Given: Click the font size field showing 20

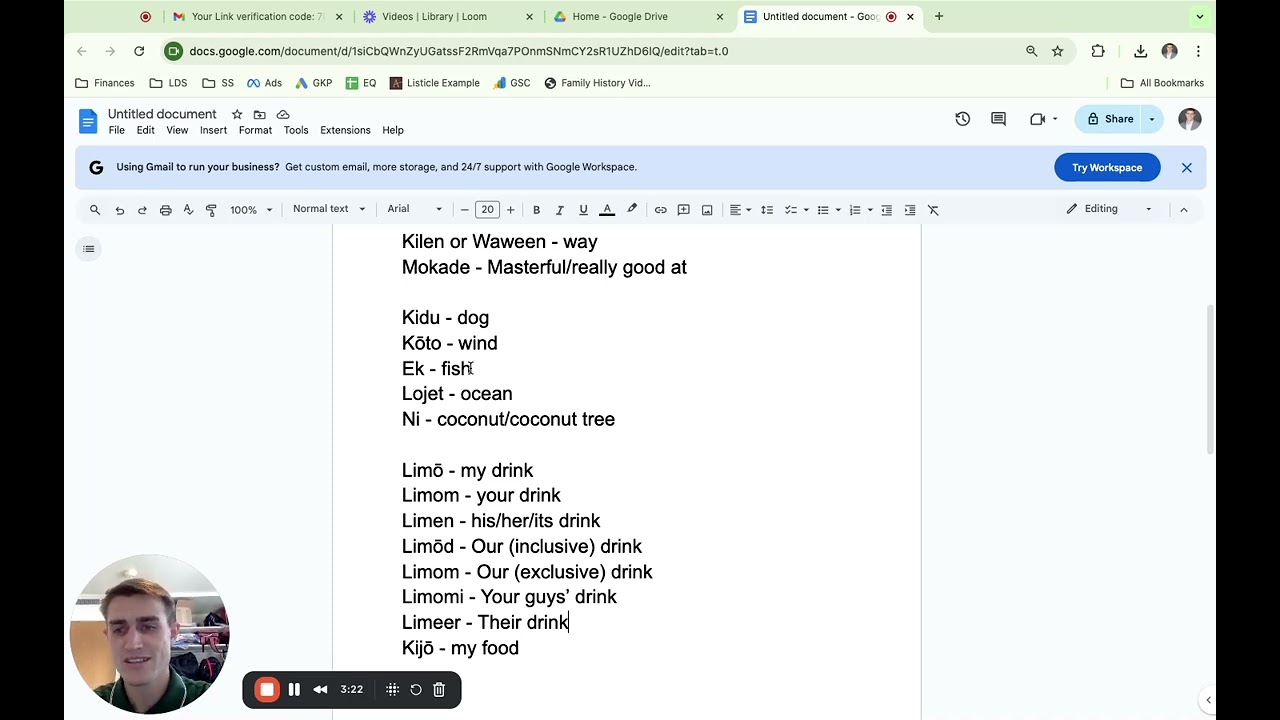Looking at the screenshot, I should (x=487, y=210).
